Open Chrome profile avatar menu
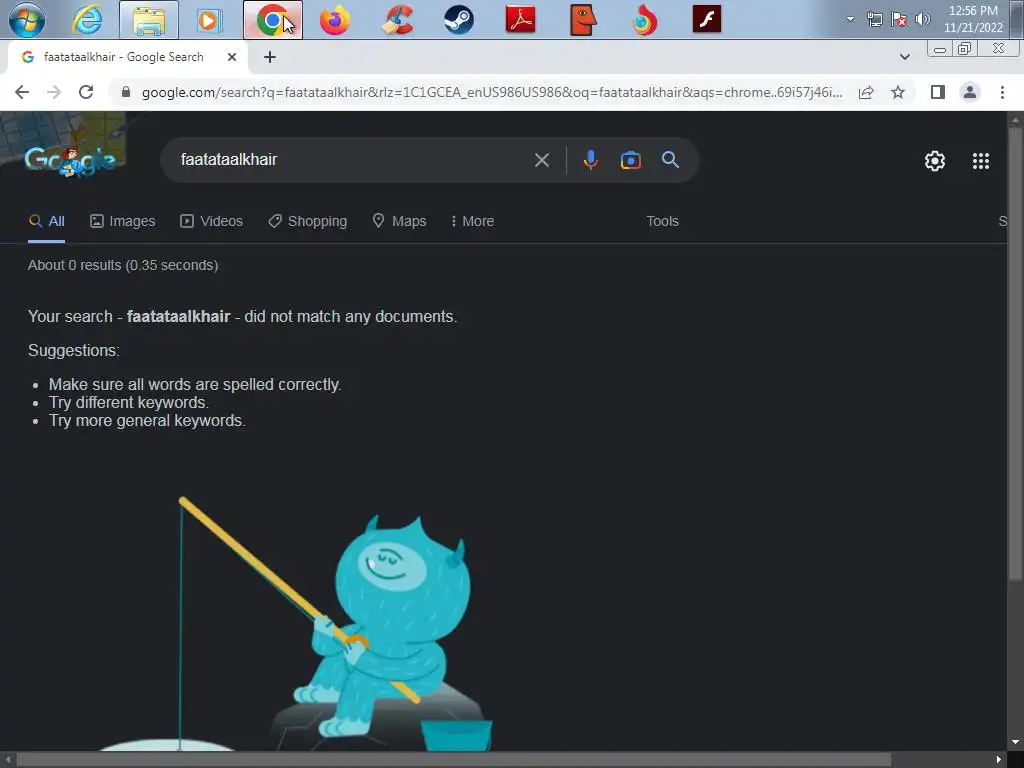This screenshot has height=768, width=1024. (970, 92)
